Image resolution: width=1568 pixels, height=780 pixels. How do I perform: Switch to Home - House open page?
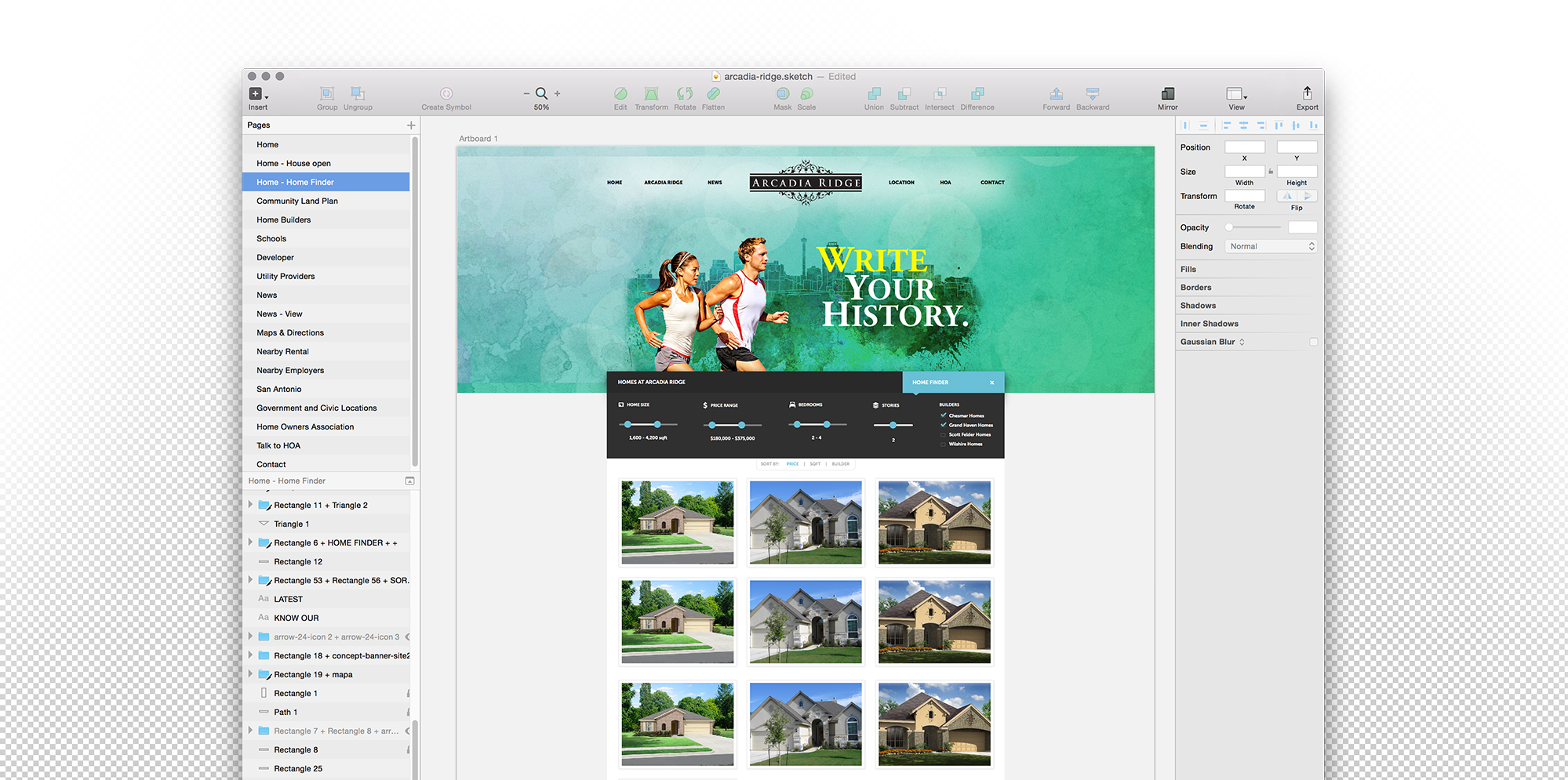point(326,163)
